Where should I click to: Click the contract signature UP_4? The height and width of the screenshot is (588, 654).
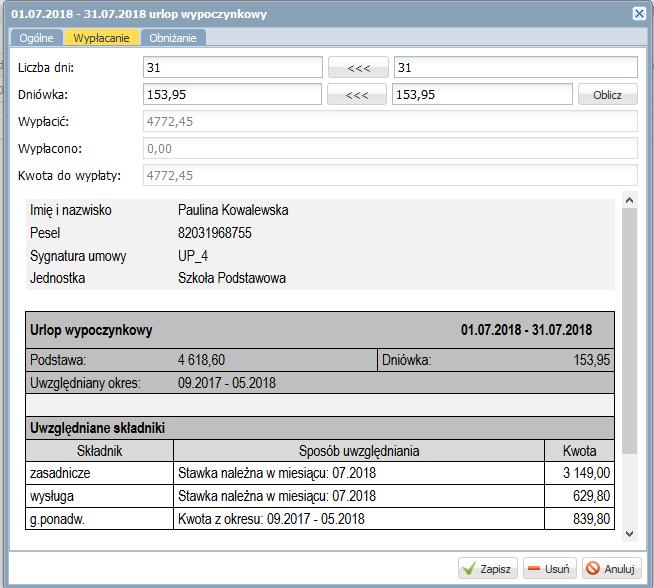[193, 256]
